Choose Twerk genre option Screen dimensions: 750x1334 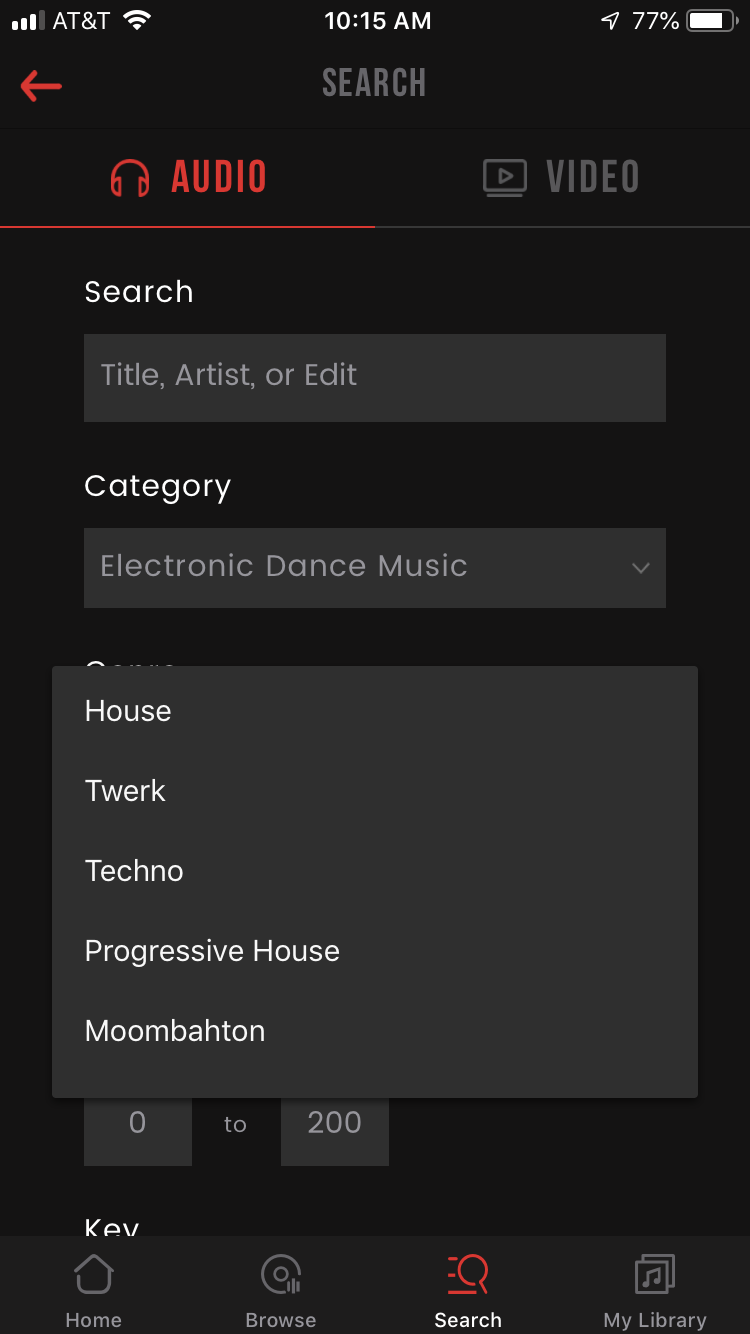click(125, 791)
